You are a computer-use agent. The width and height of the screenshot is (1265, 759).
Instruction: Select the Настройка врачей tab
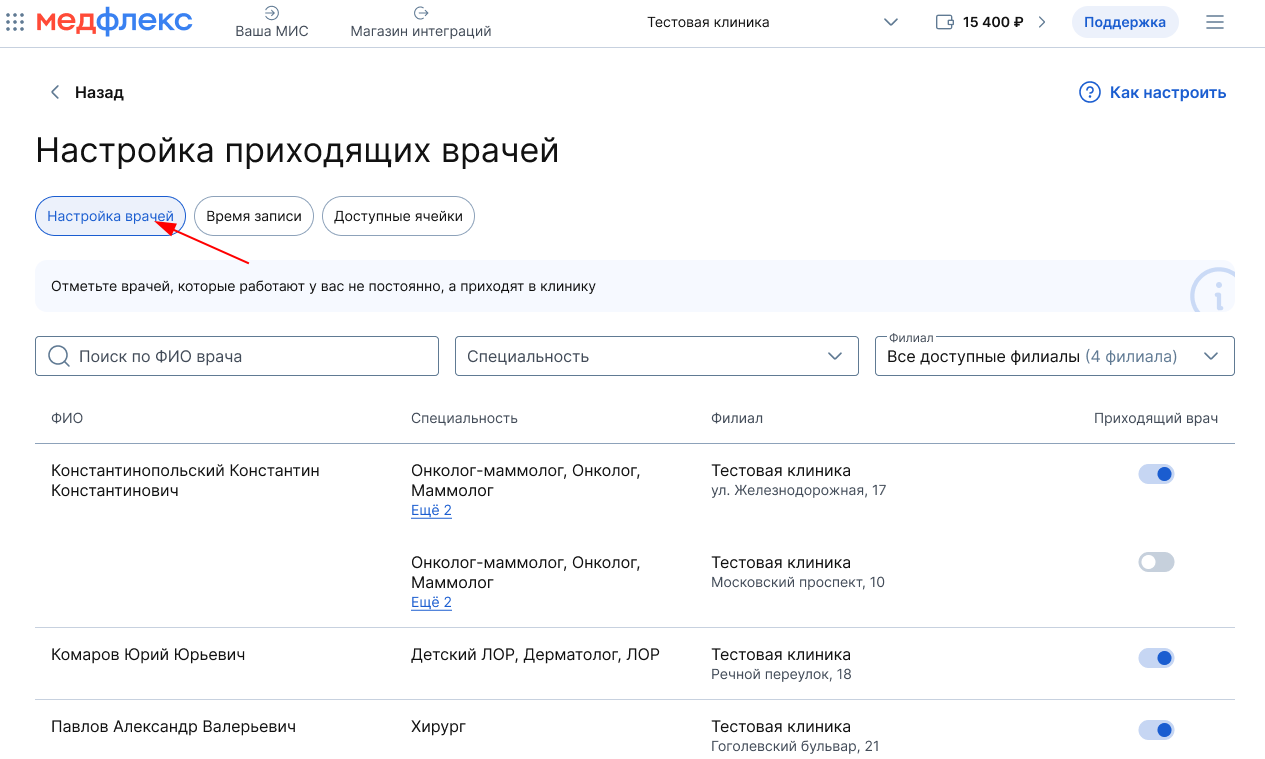(110, 216)
